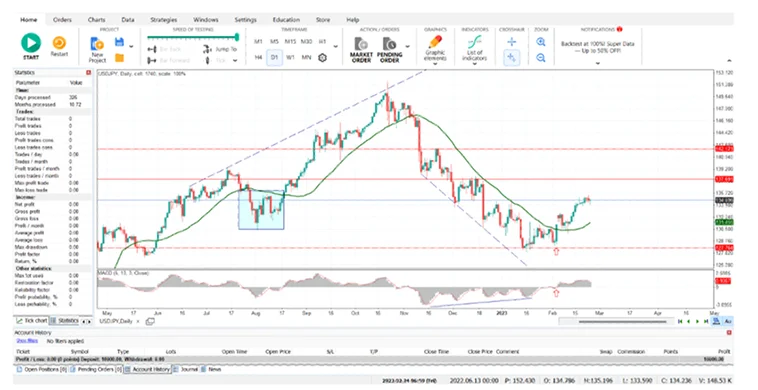Click the zoom out magnifier
This screenshot has width=758, height=390.
tap(541, 58)
